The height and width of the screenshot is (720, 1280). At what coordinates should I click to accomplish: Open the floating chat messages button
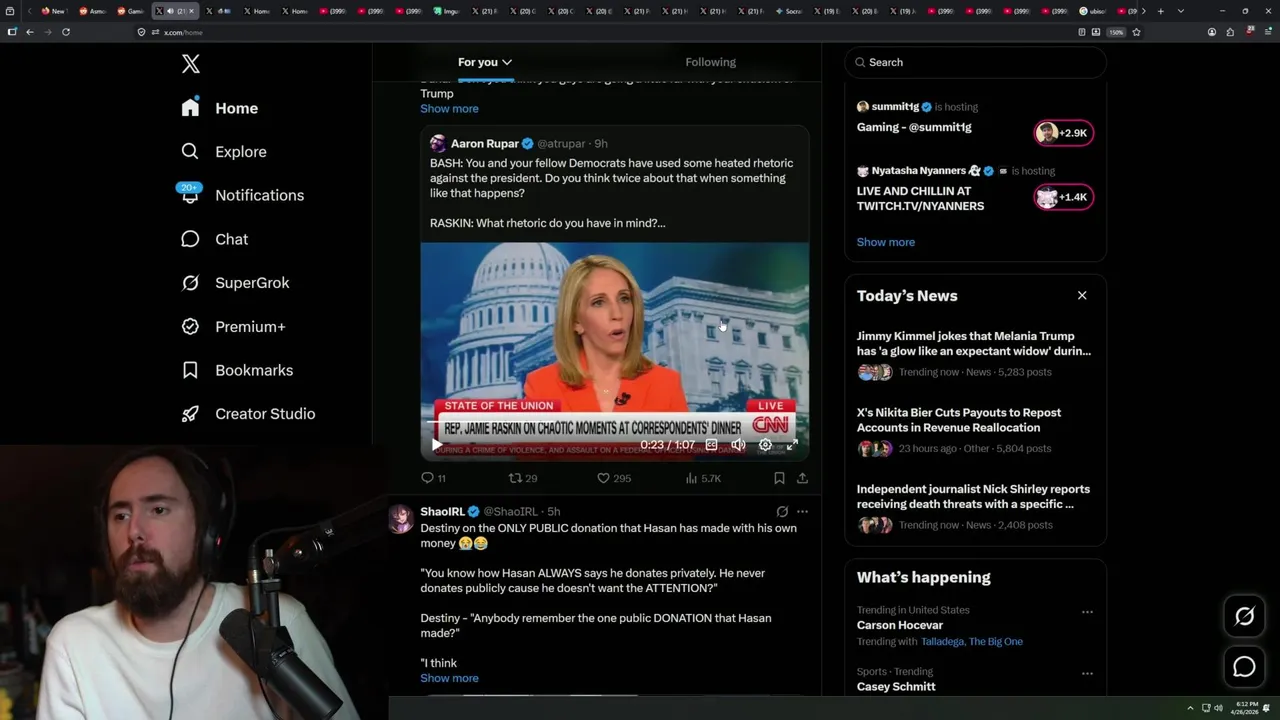(1244, 667)
